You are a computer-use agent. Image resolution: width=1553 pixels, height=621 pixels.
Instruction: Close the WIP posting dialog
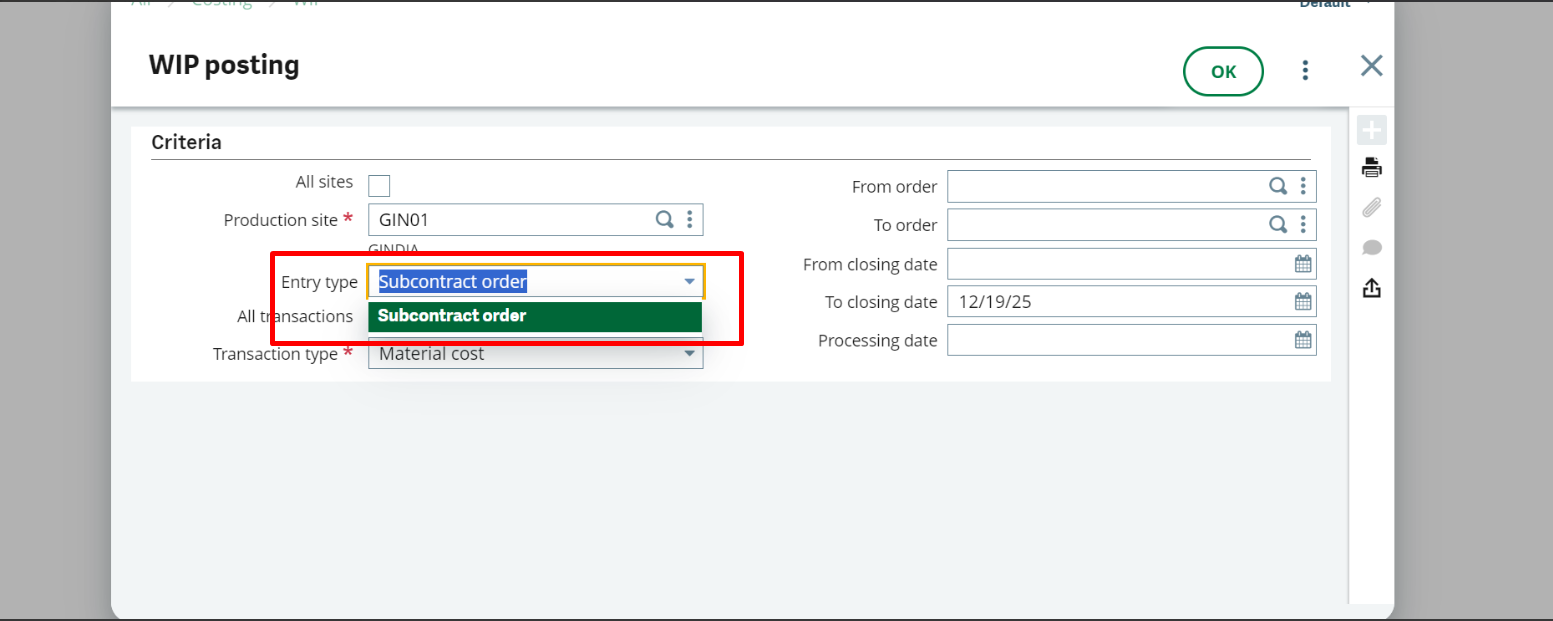click(1371, 66)
